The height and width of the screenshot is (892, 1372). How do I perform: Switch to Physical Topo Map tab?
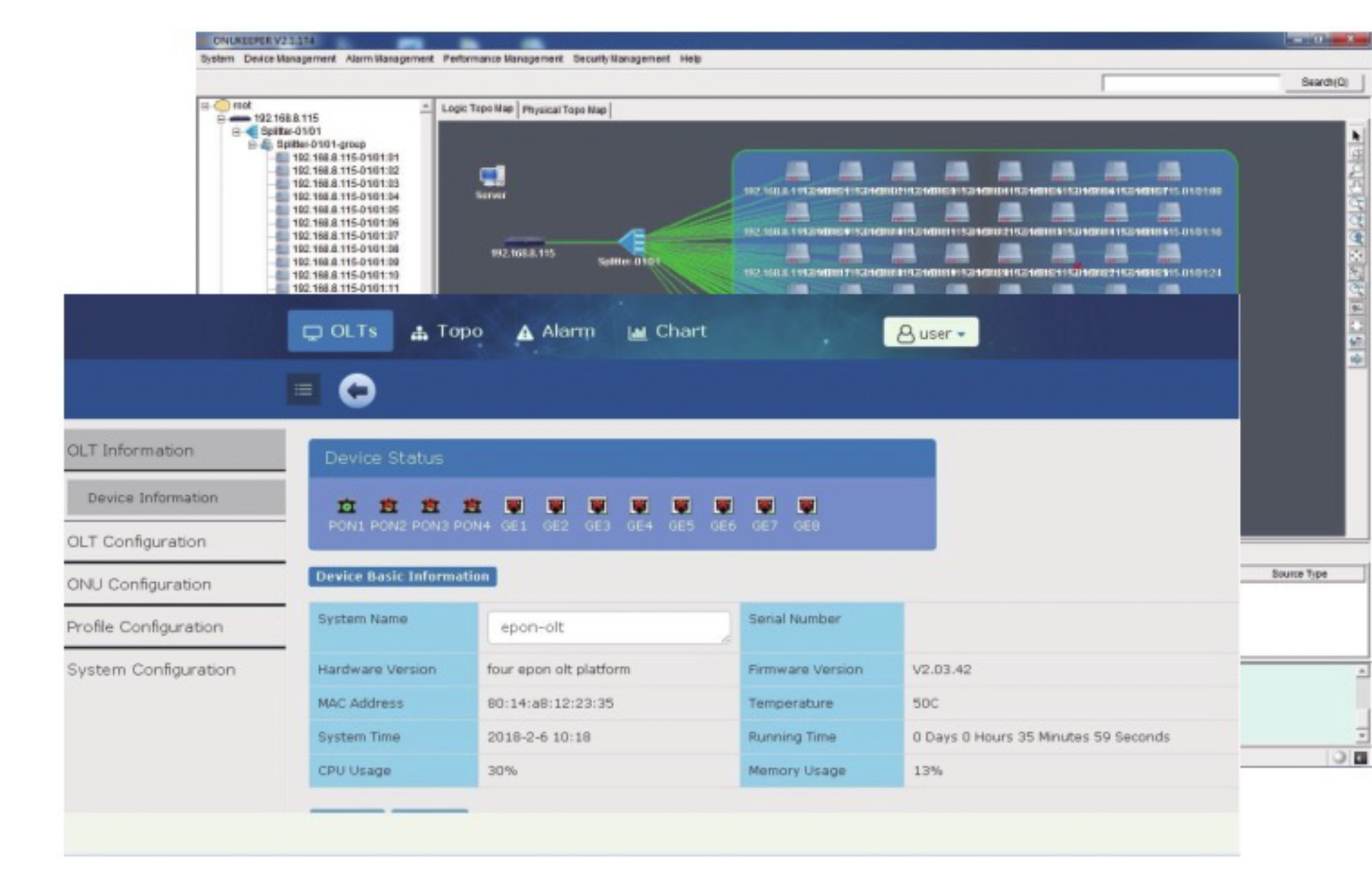(564, 109)
